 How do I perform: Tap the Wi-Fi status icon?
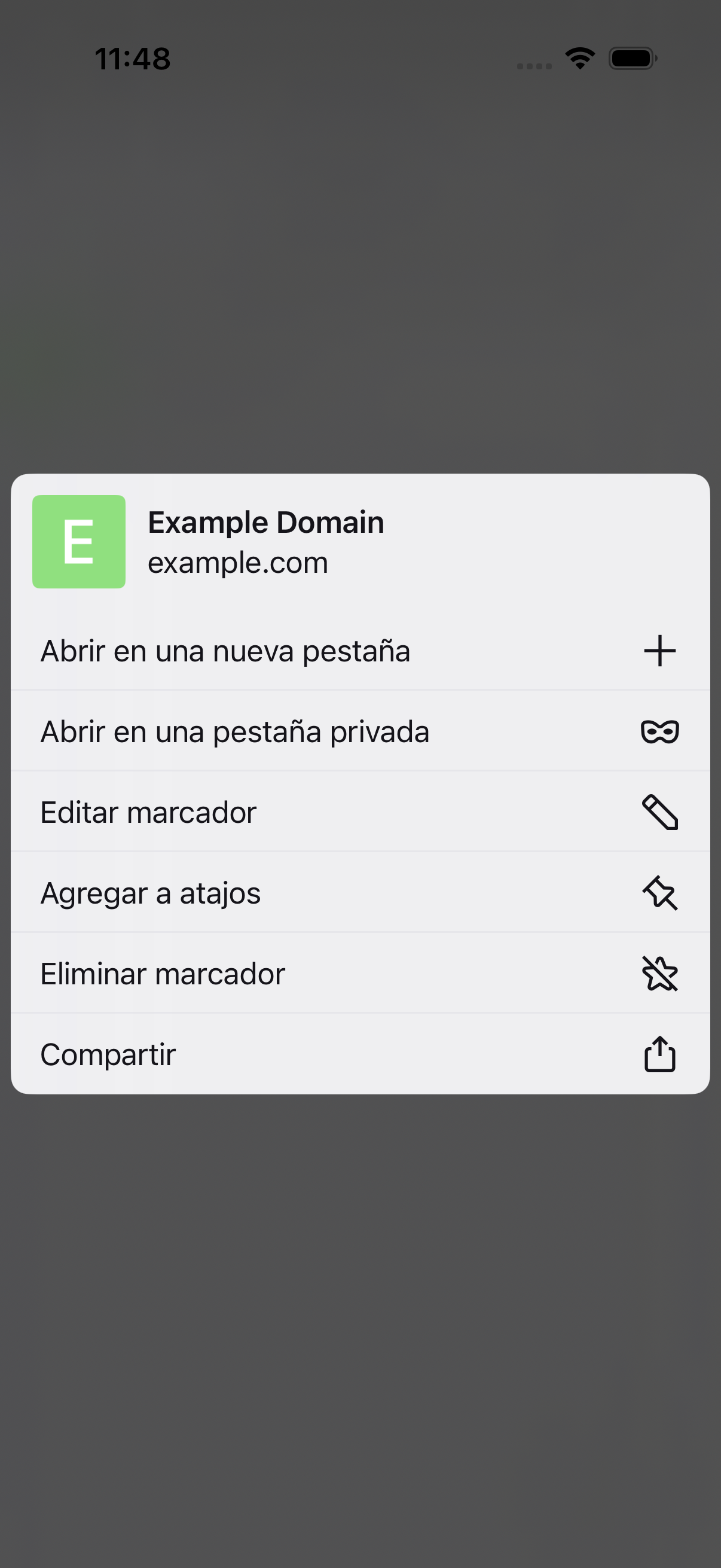click(x=580, y=59)
